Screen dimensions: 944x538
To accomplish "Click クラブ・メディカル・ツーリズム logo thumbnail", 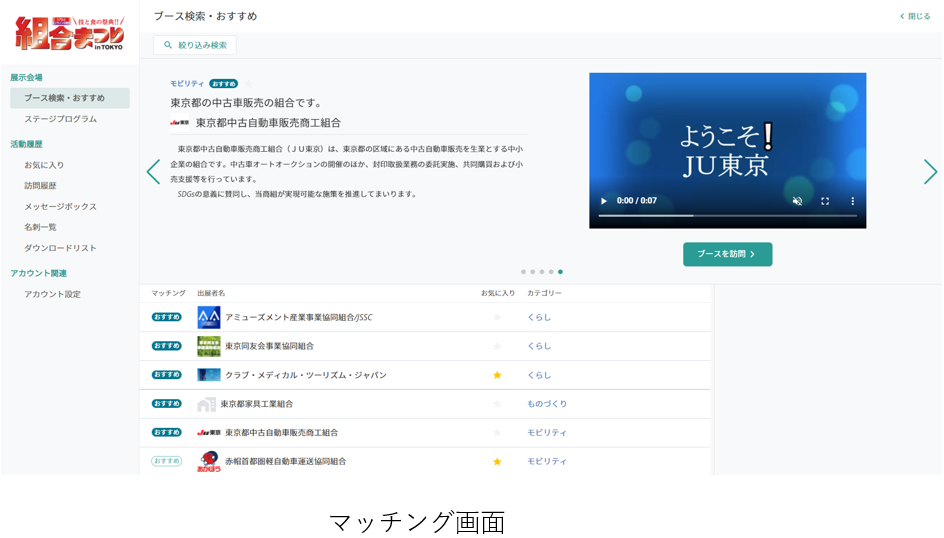I will (209, 375).
